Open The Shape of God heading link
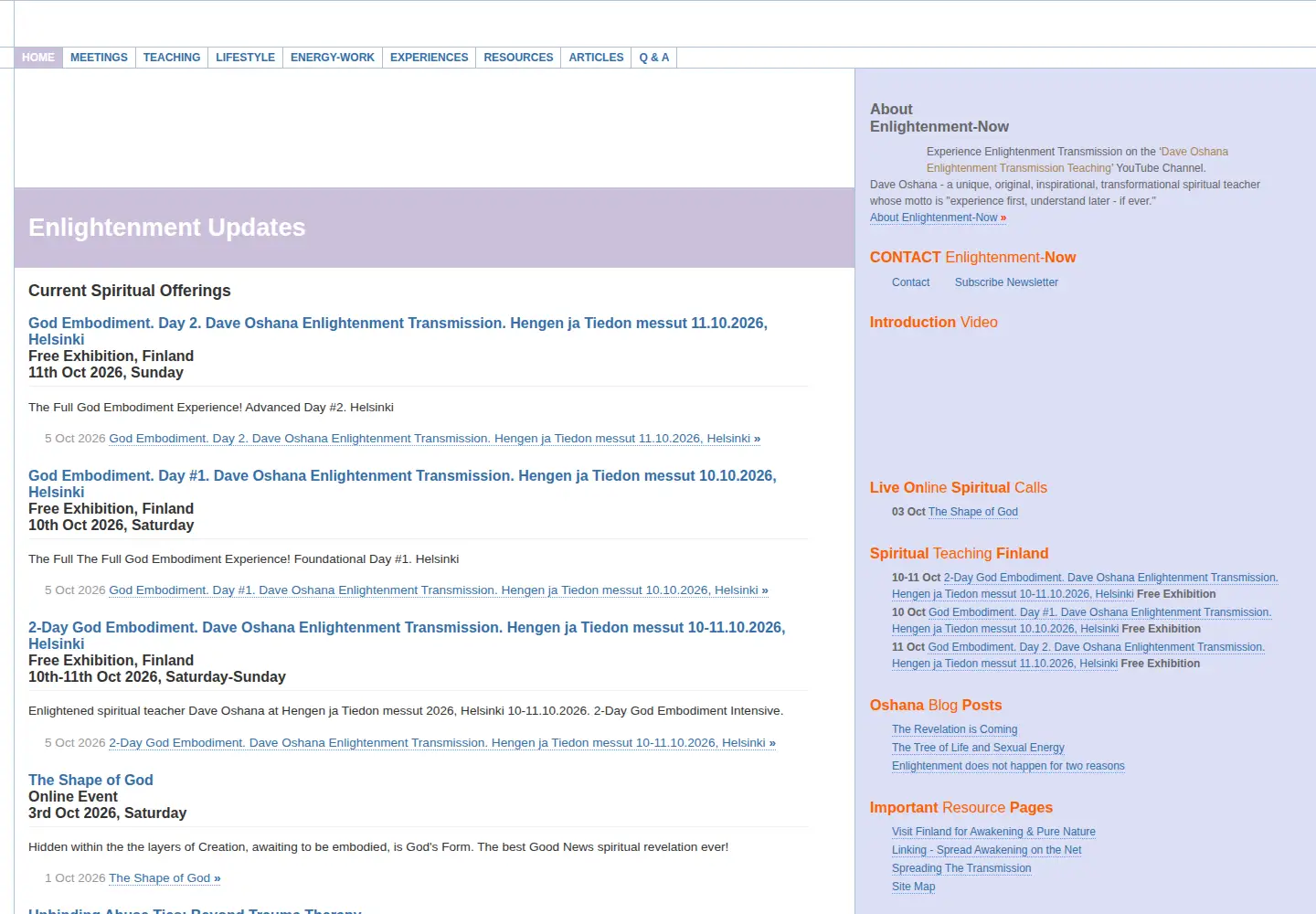This screenshot has width=1316, height=914. (x=90, y=780)
